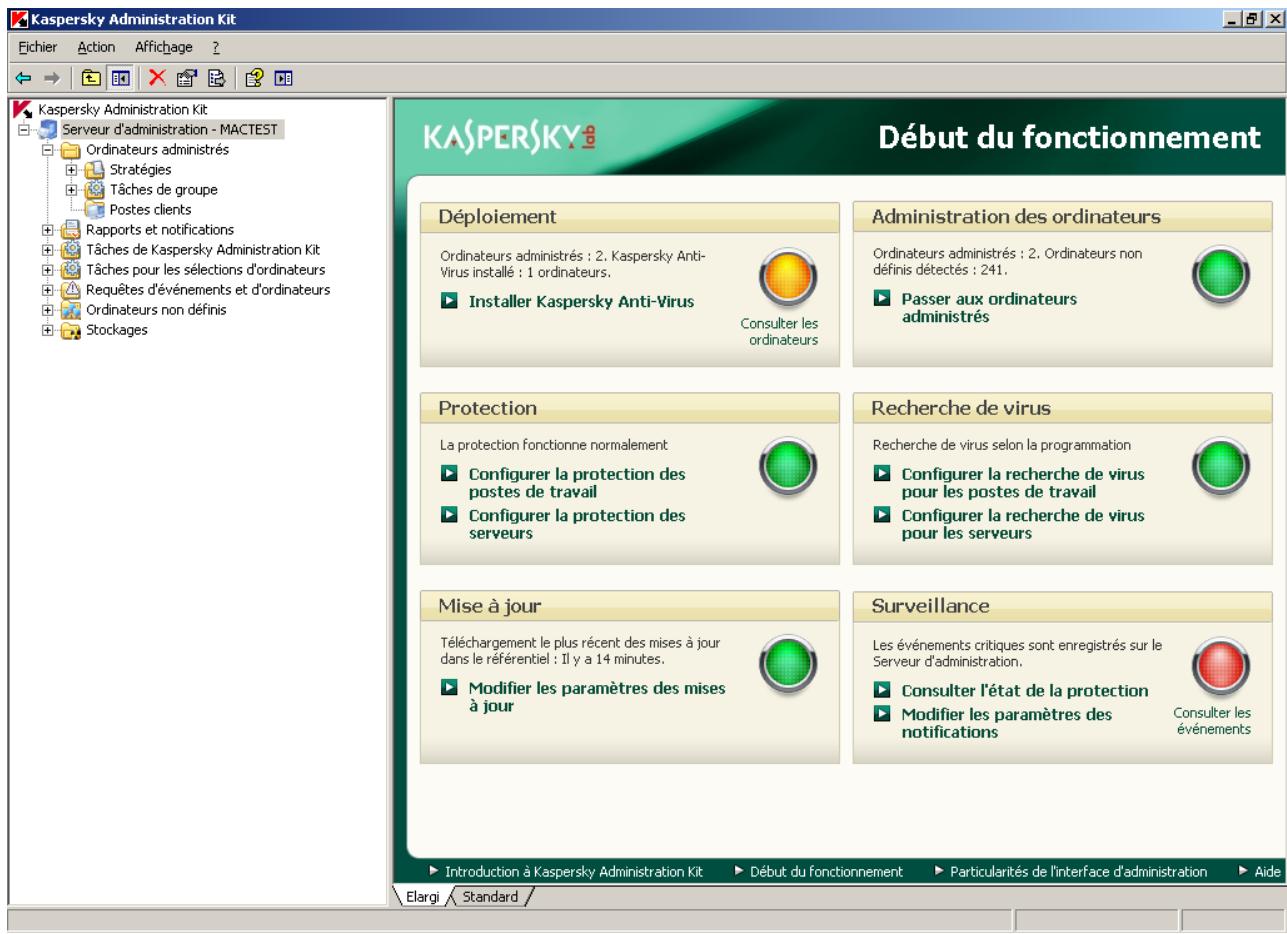Expand Tâches de Kaspersky Administration Kit

tap(47, 250)
